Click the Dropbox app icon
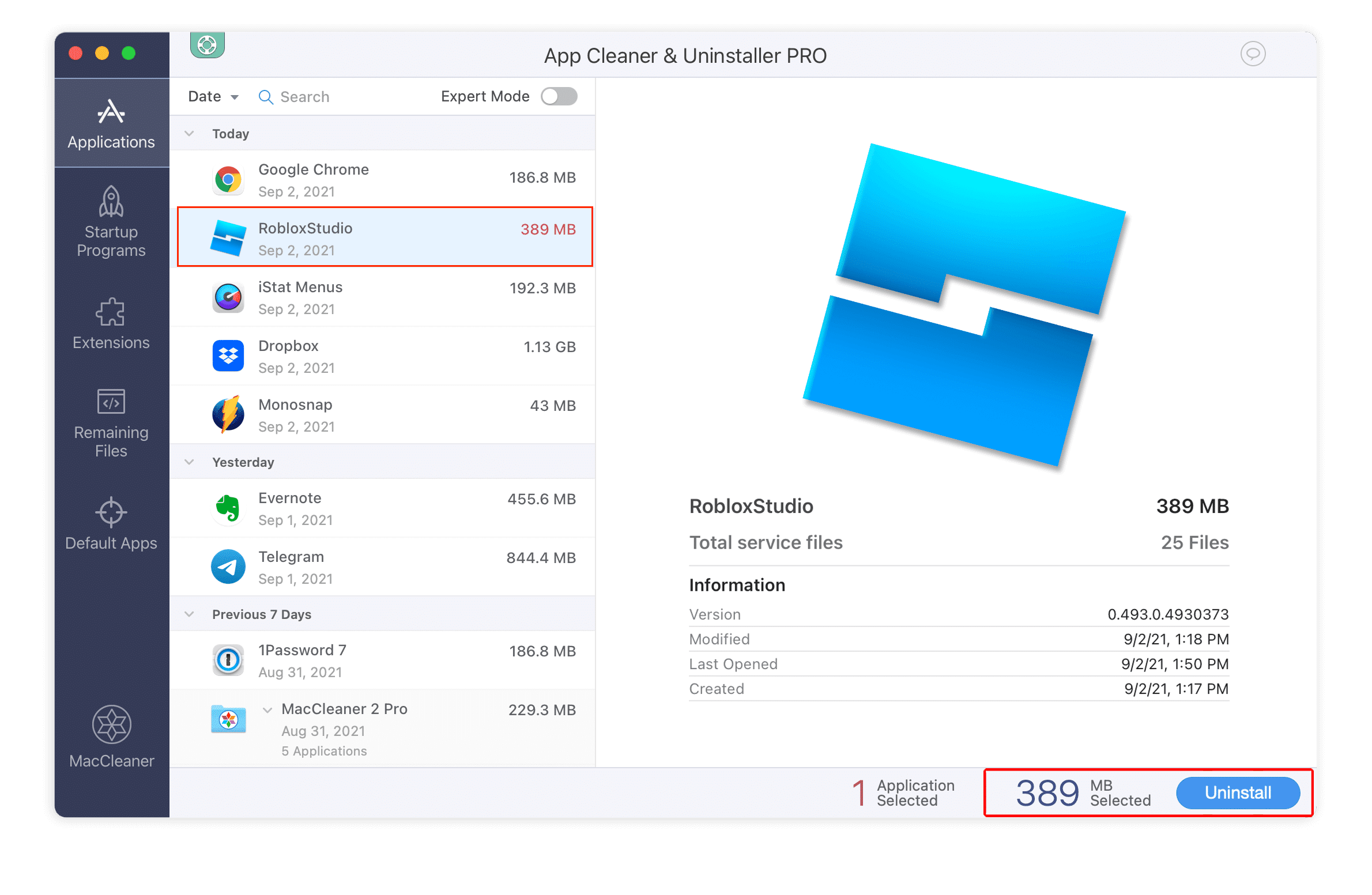Image resolution: width=1372 pixels, height=895 pixels. click(228, 356)
